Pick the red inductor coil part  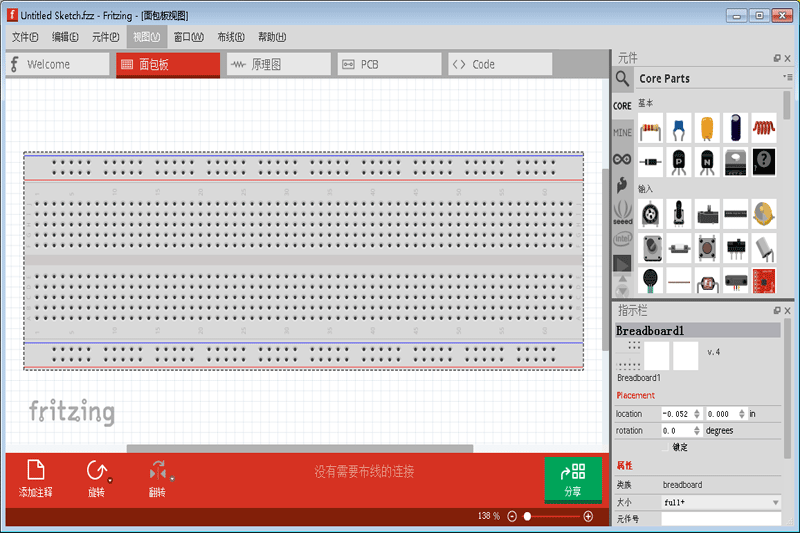pyautogui.click(x=764, y=127)
